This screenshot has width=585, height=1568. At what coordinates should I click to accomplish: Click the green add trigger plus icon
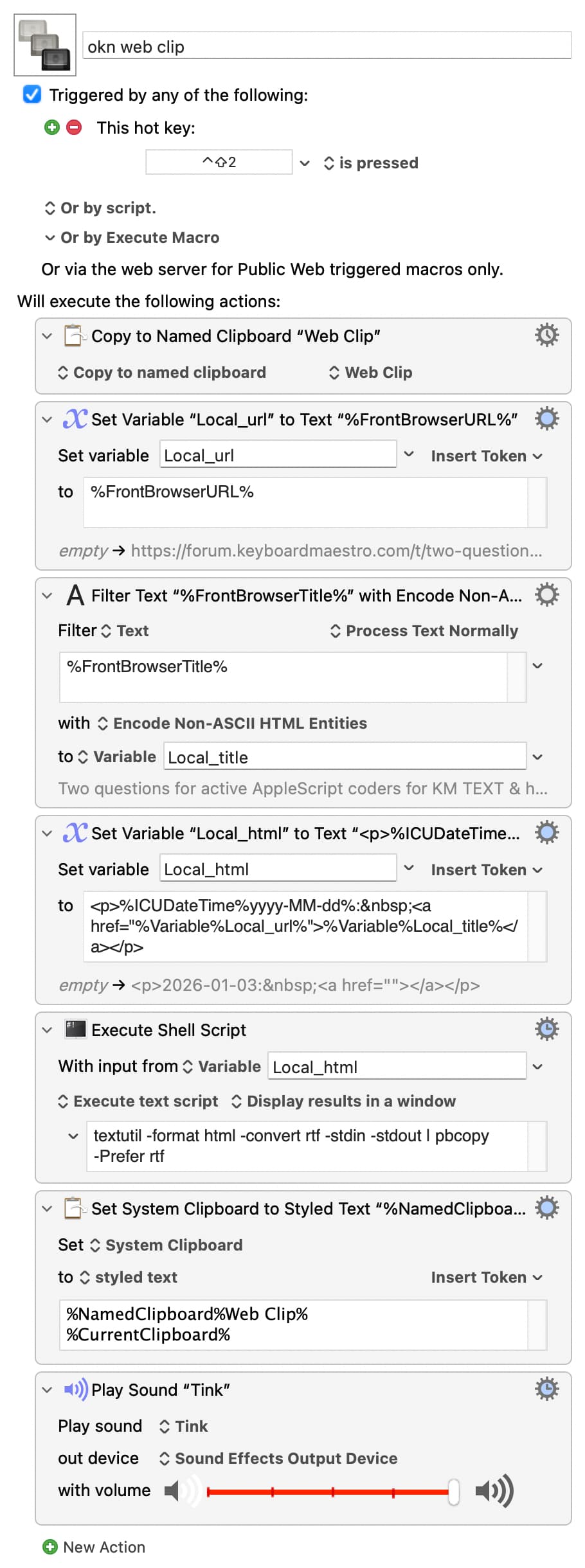[52, 127]
